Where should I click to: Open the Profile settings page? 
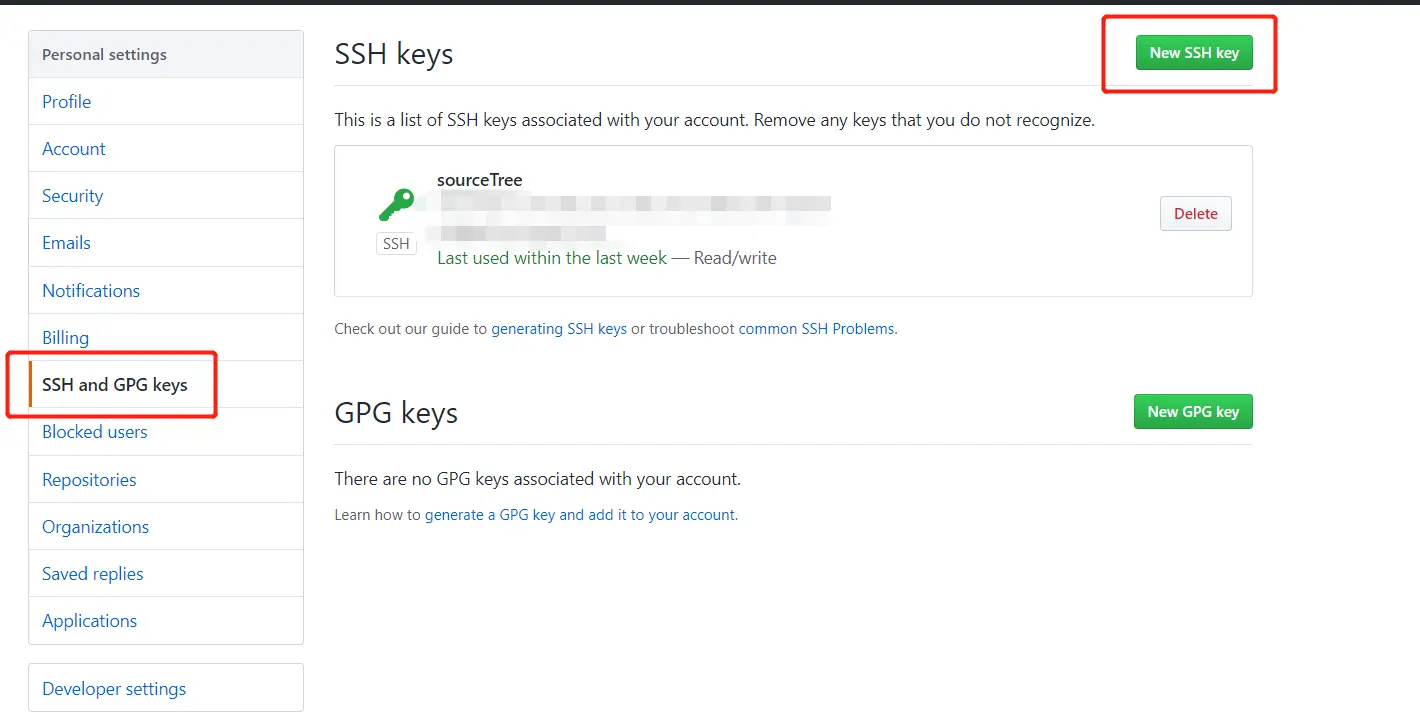click(66, 102)
